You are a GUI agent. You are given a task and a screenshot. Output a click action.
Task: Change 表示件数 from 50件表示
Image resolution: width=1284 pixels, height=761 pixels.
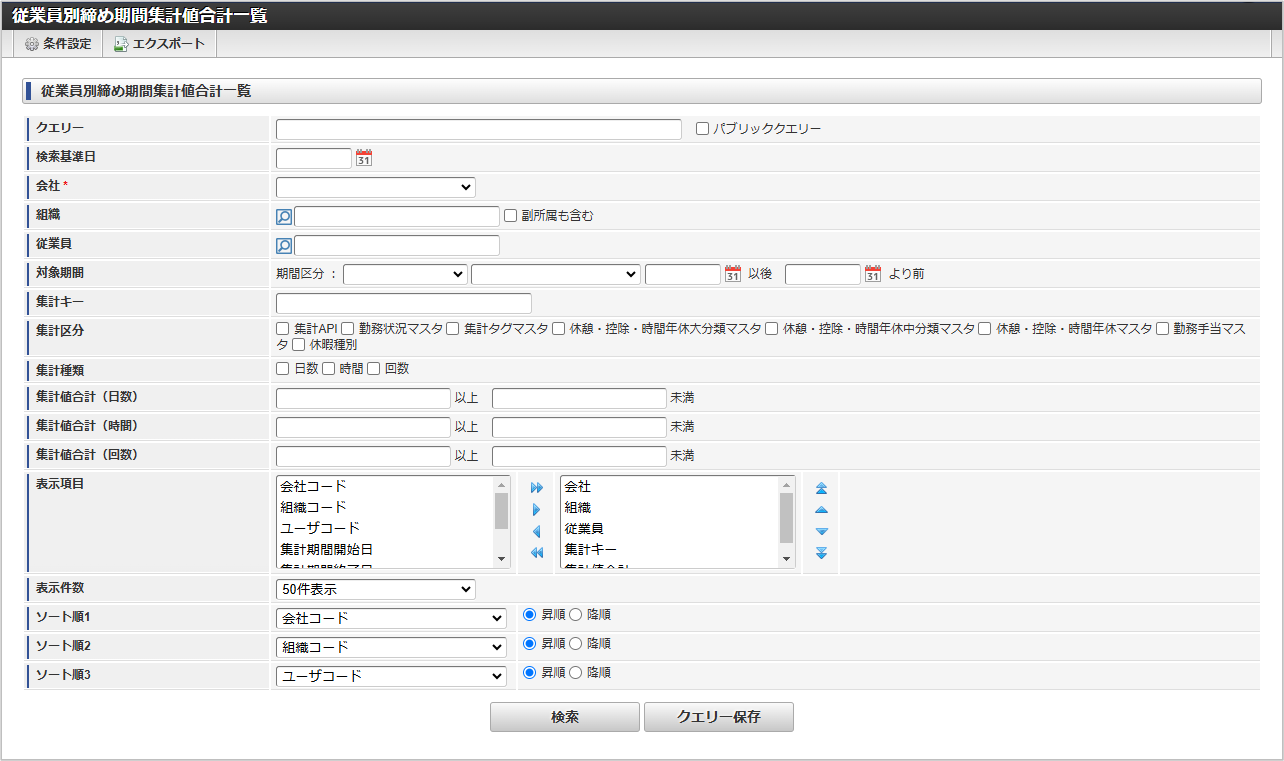[x=375, y=588]
